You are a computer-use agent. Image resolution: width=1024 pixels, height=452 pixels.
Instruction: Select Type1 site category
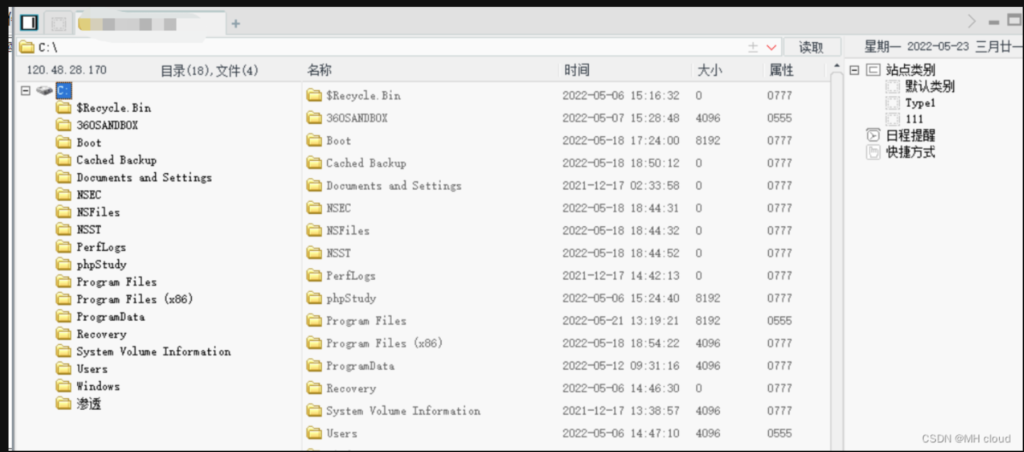click(x=920, y=103)
